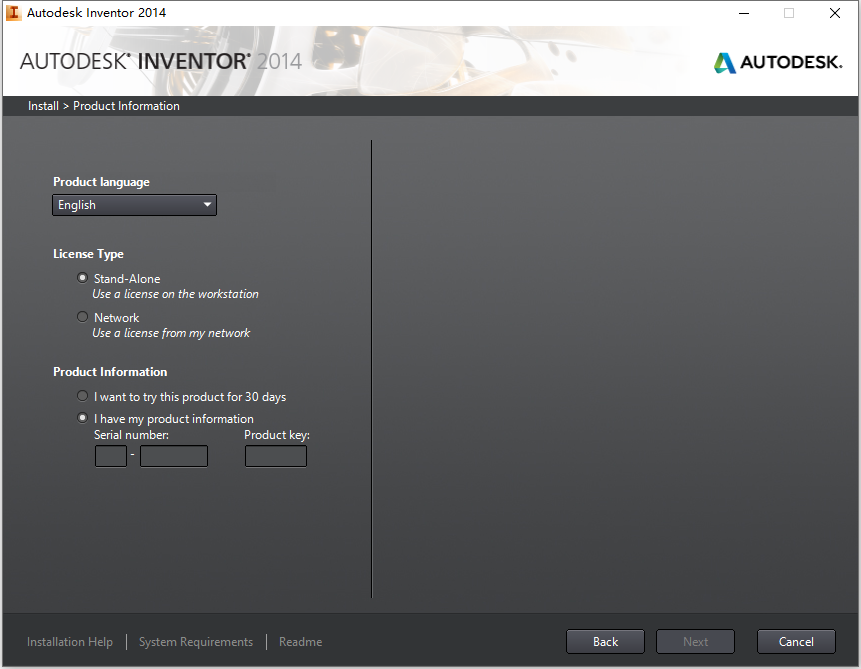Click the Autodesk Inventor title bar icon
861x669 pixels.
[x=13, y=13]
